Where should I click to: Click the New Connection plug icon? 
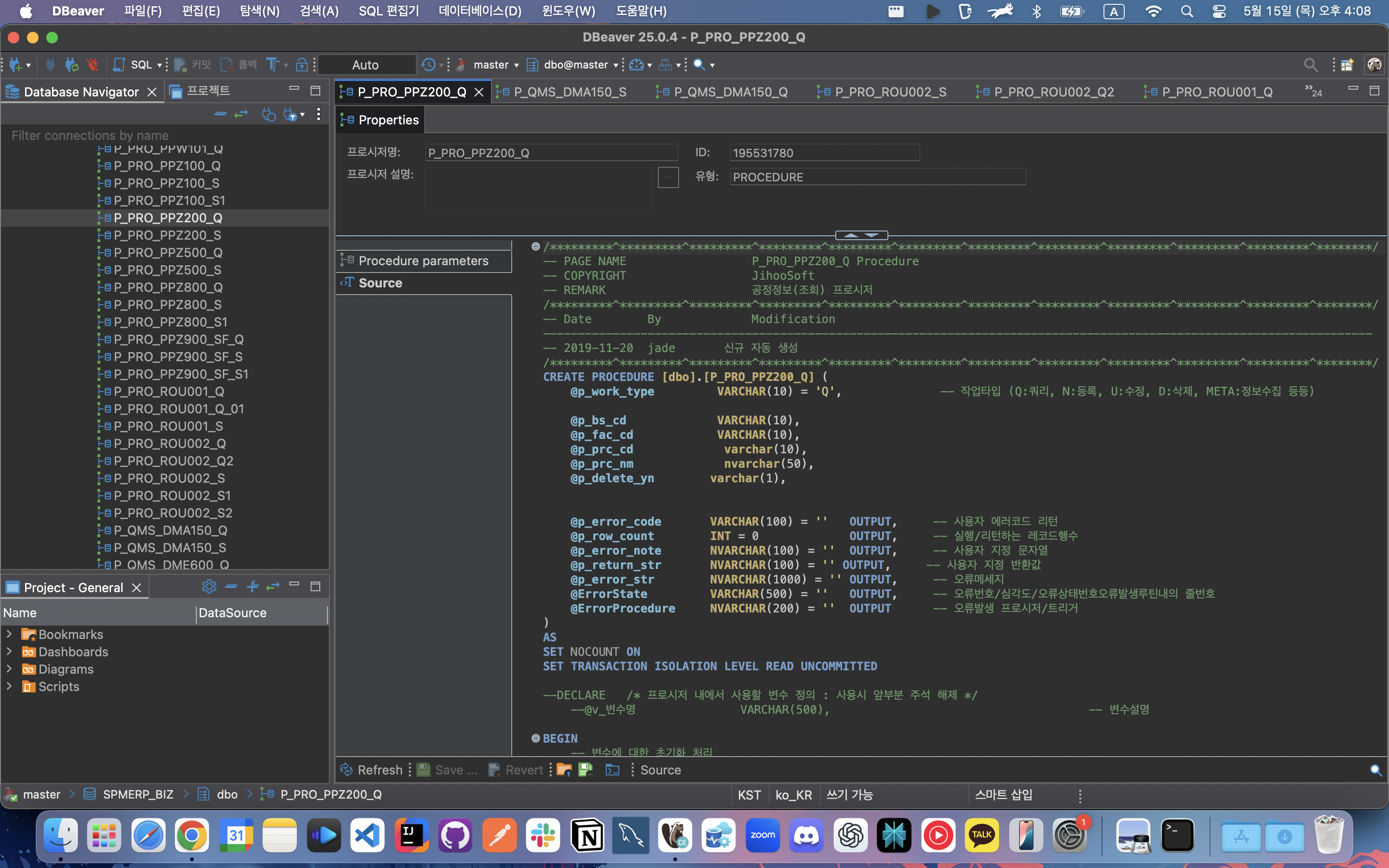click(15, 65)
